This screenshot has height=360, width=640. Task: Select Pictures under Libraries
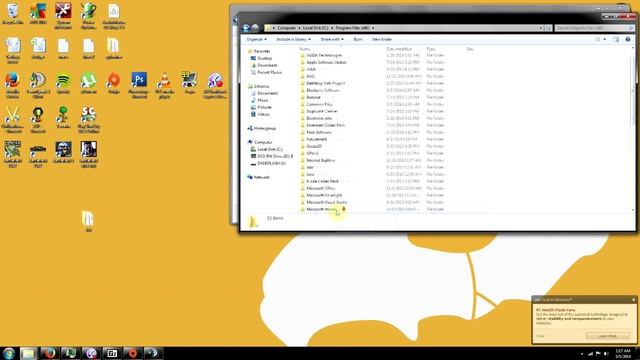[264, 107]
